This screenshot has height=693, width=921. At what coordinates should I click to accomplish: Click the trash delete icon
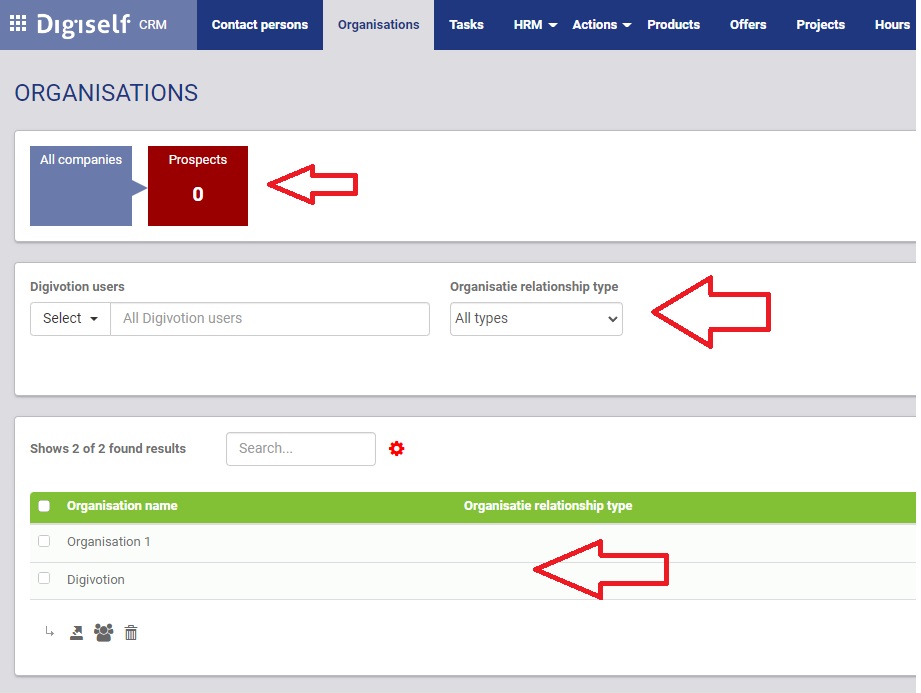coord(131,632)
